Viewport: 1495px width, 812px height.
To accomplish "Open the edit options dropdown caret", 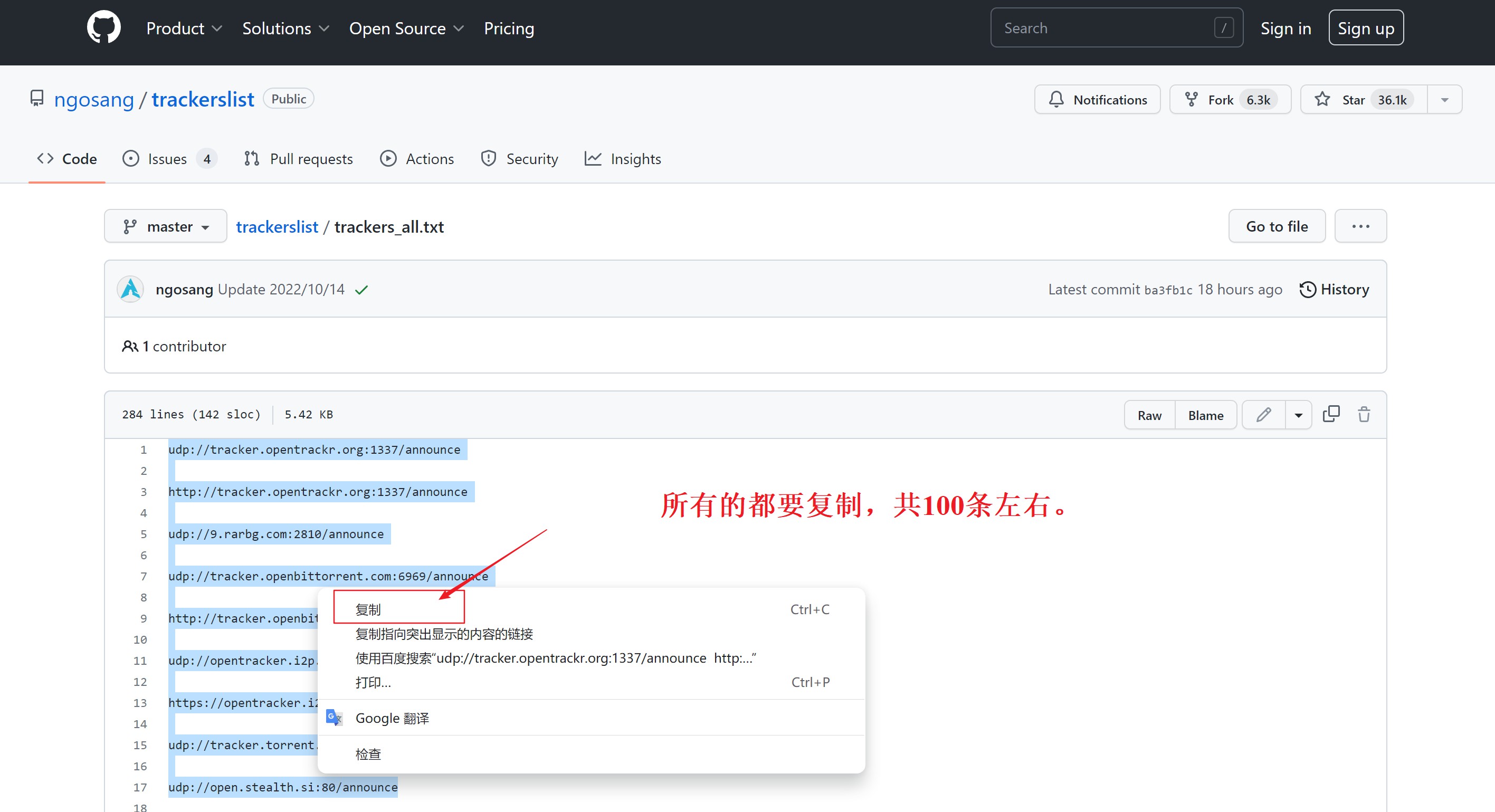I will click(1298, 415).
